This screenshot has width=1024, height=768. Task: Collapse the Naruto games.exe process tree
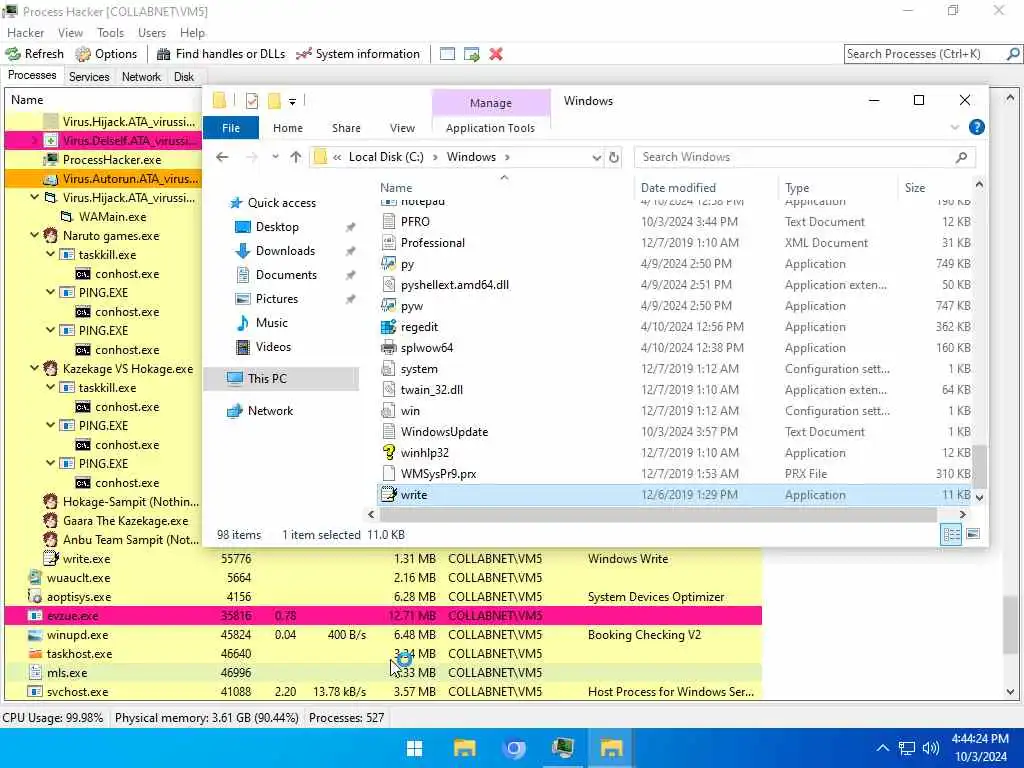35,235
